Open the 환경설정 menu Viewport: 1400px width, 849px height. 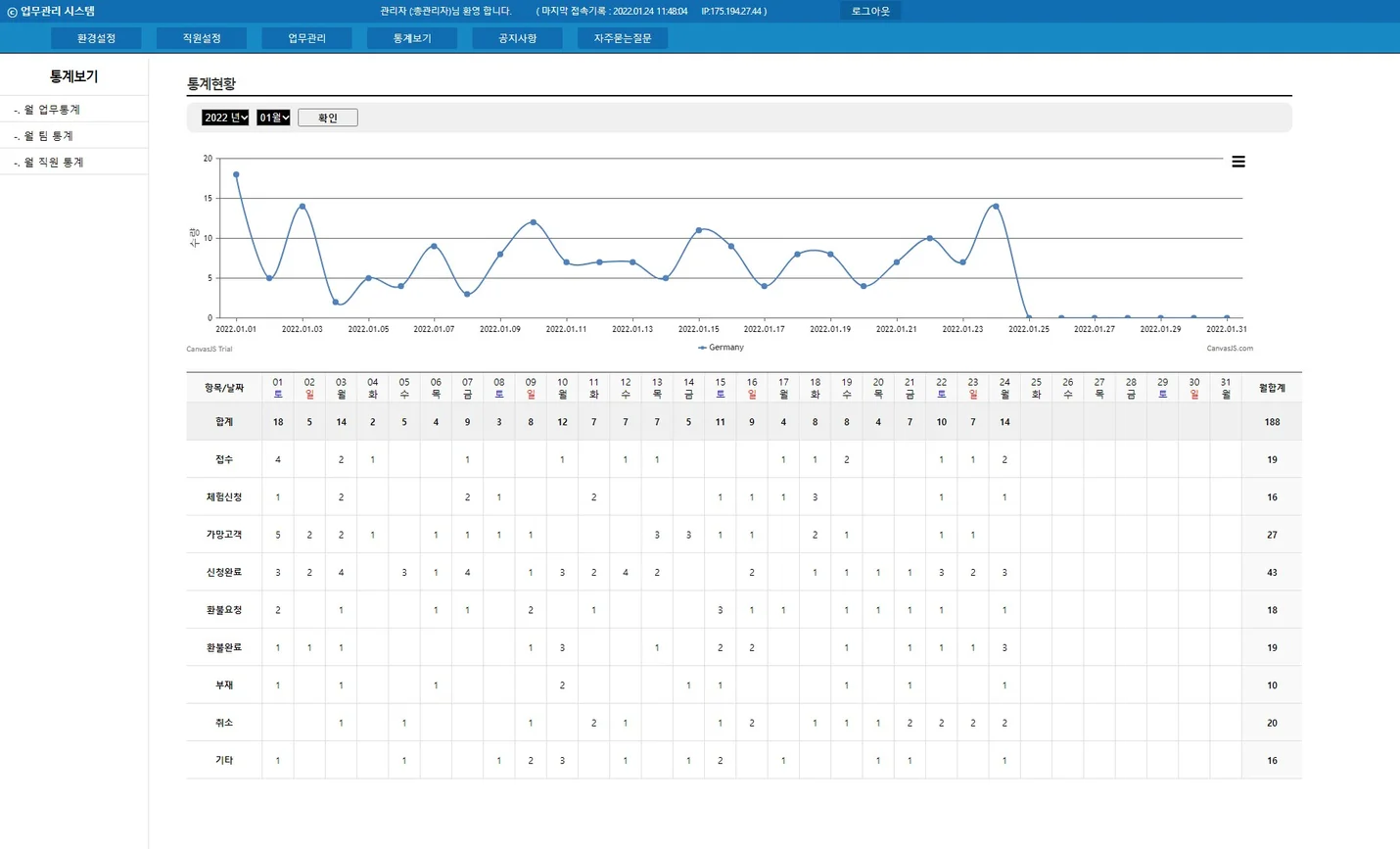[96, 38]
